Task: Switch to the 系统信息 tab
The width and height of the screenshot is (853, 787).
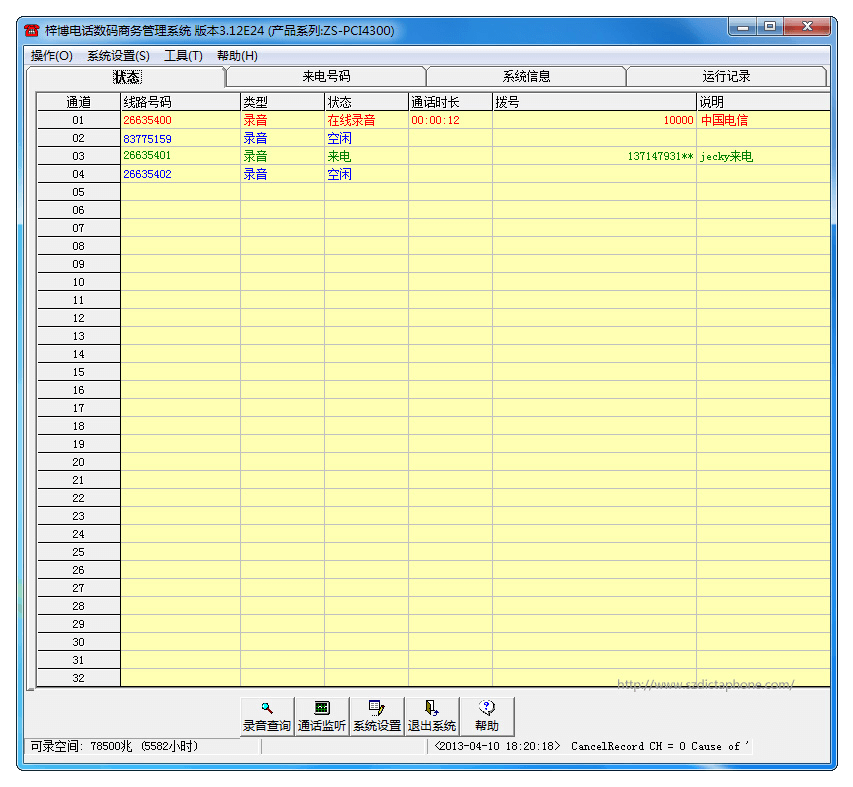Action: coord(526,77)
